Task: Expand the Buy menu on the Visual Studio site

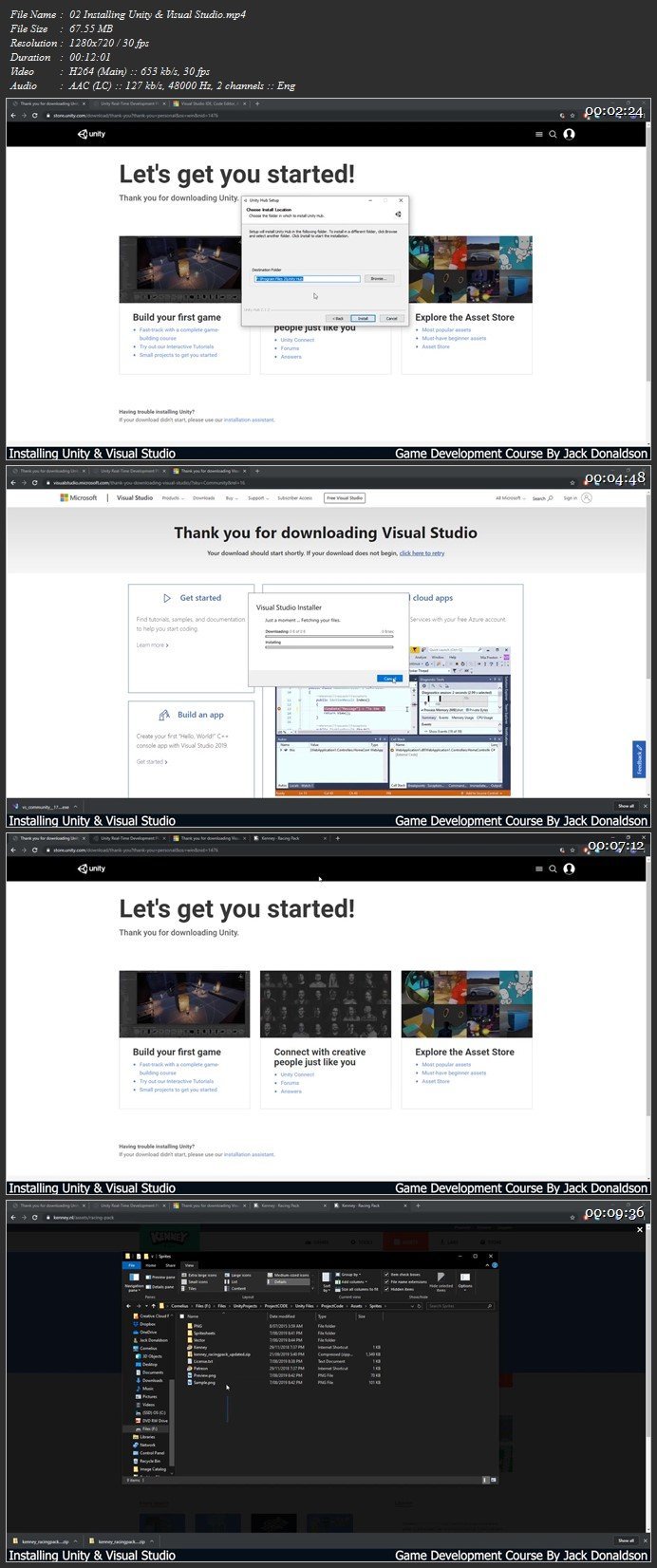Action: click(x=231, y=497)
